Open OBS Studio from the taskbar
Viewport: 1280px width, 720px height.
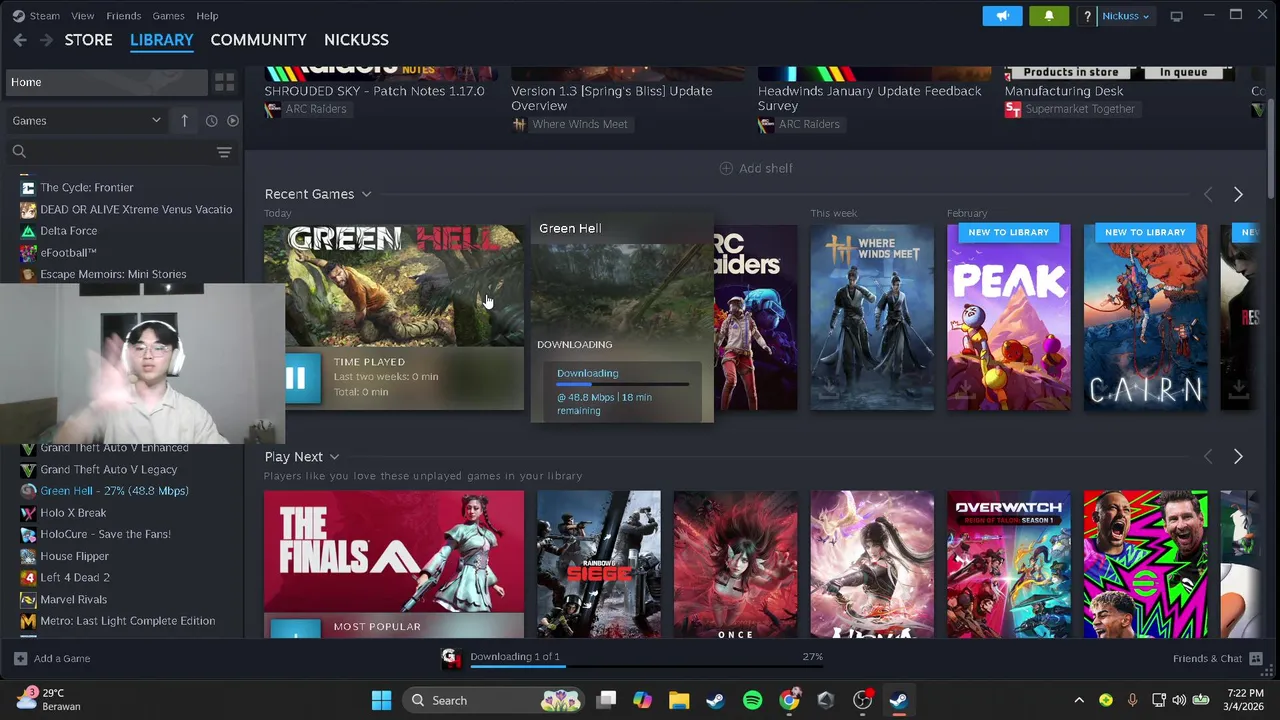tap(862, 700)
